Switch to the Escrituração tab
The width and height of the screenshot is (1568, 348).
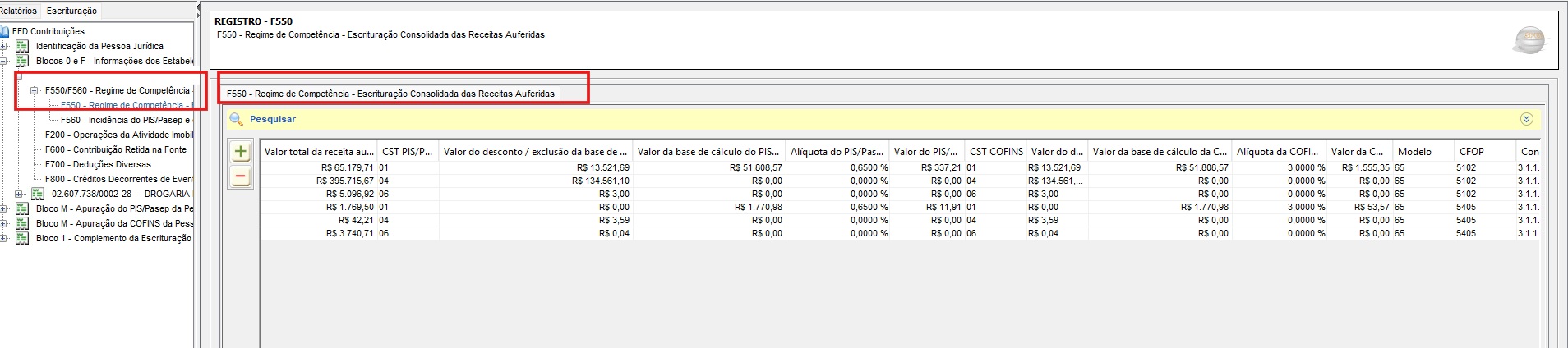click(71, 11)
